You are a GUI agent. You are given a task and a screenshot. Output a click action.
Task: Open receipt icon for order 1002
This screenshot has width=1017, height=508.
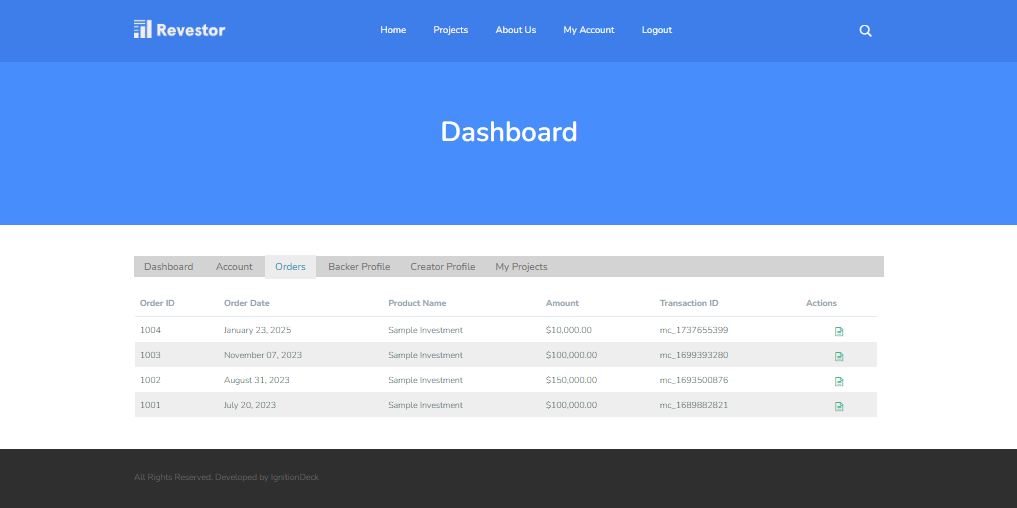tap(839, 381)
